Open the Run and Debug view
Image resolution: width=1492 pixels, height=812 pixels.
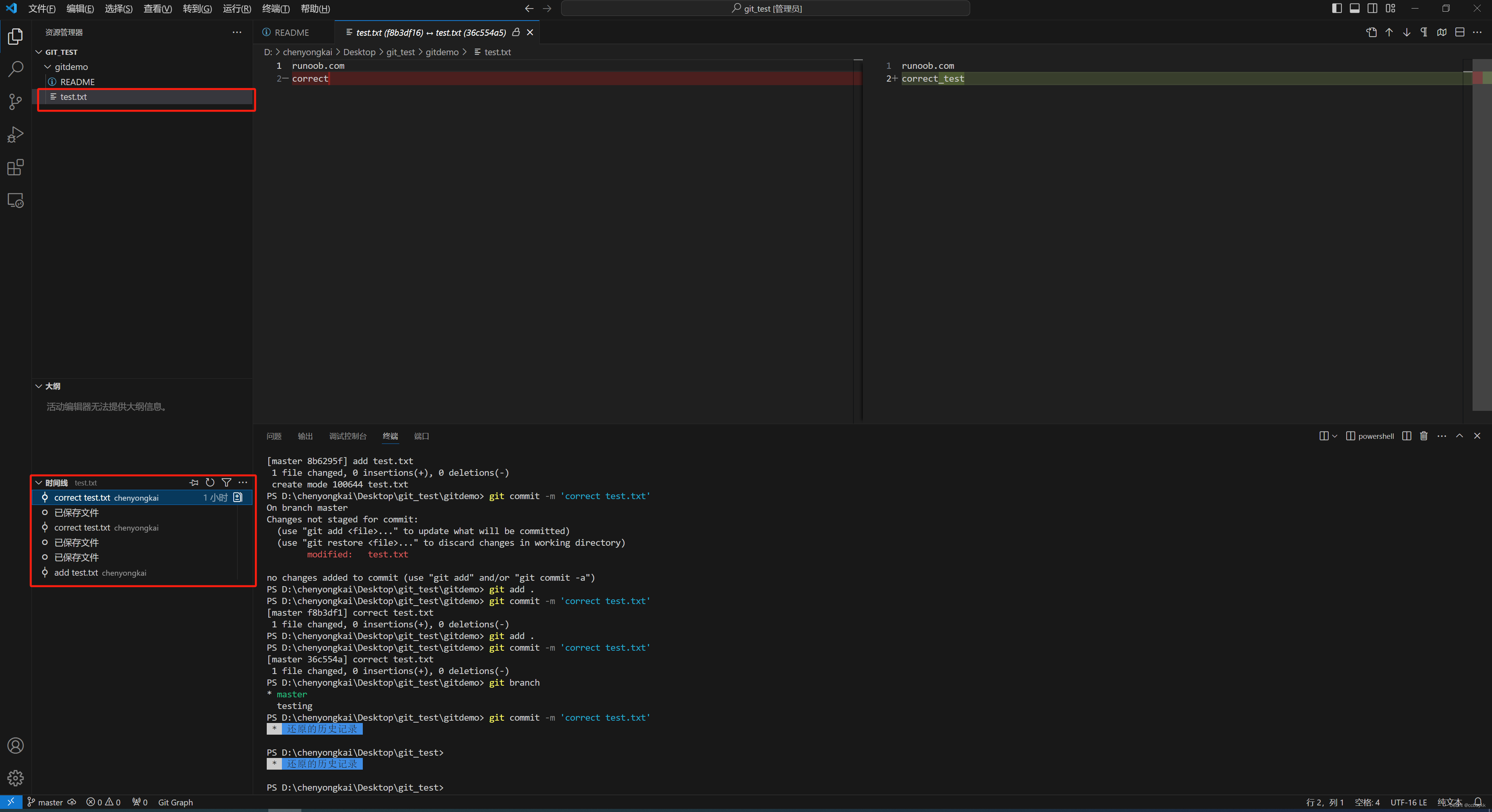pos(16,134)
